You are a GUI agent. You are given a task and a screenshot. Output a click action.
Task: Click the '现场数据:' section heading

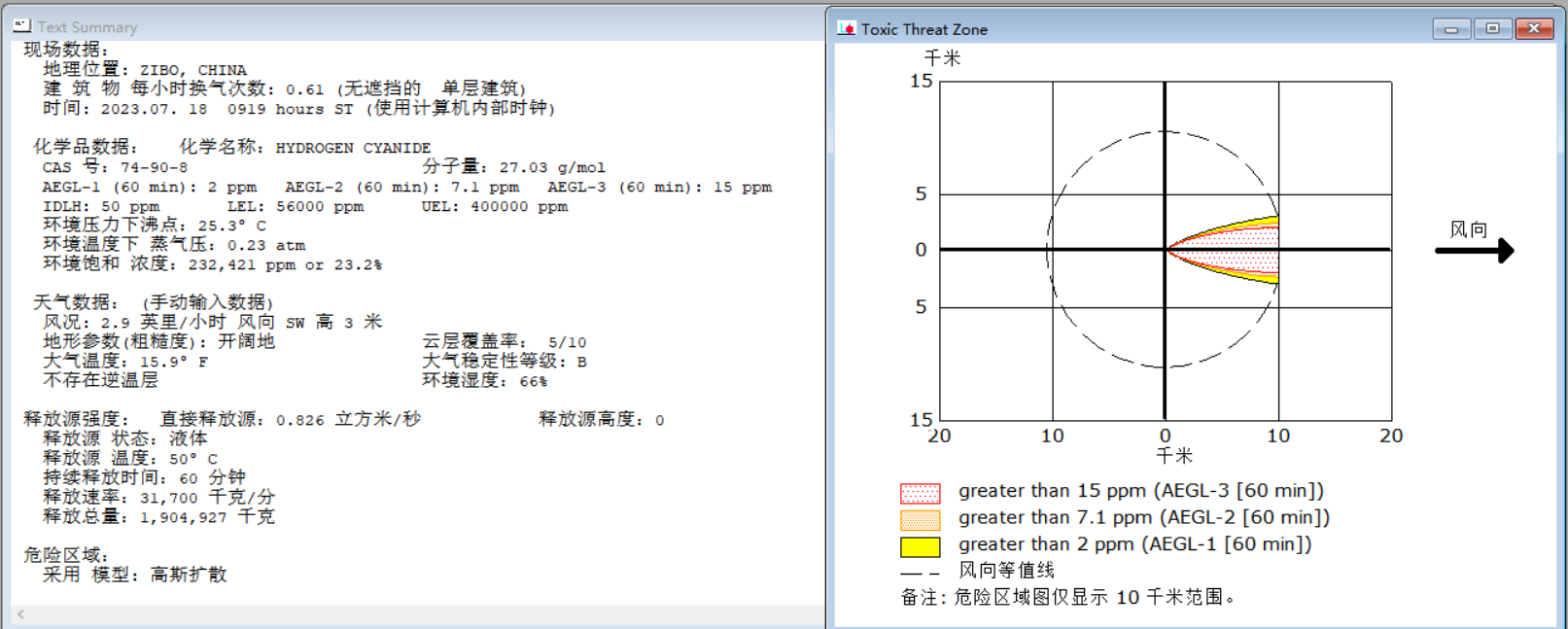[x=66, y=50]
